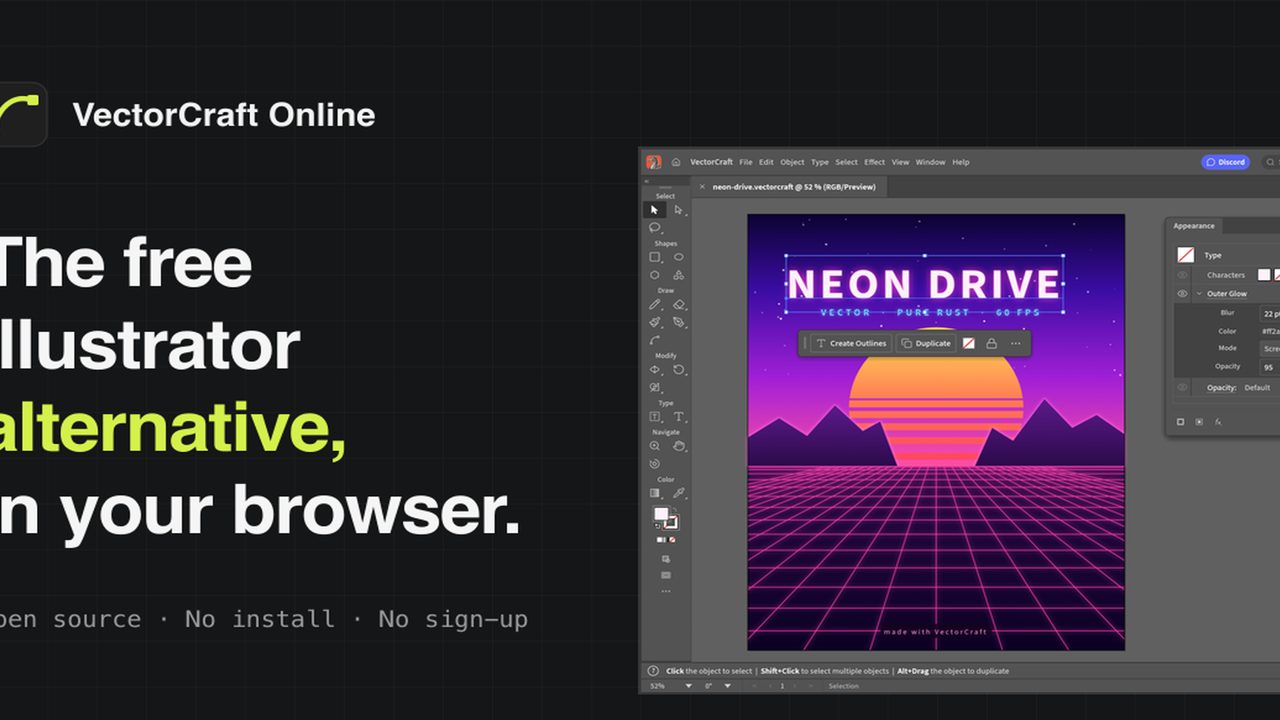1280x720 pixels.
Task: Open the File menu
Action: pos(745,162)
